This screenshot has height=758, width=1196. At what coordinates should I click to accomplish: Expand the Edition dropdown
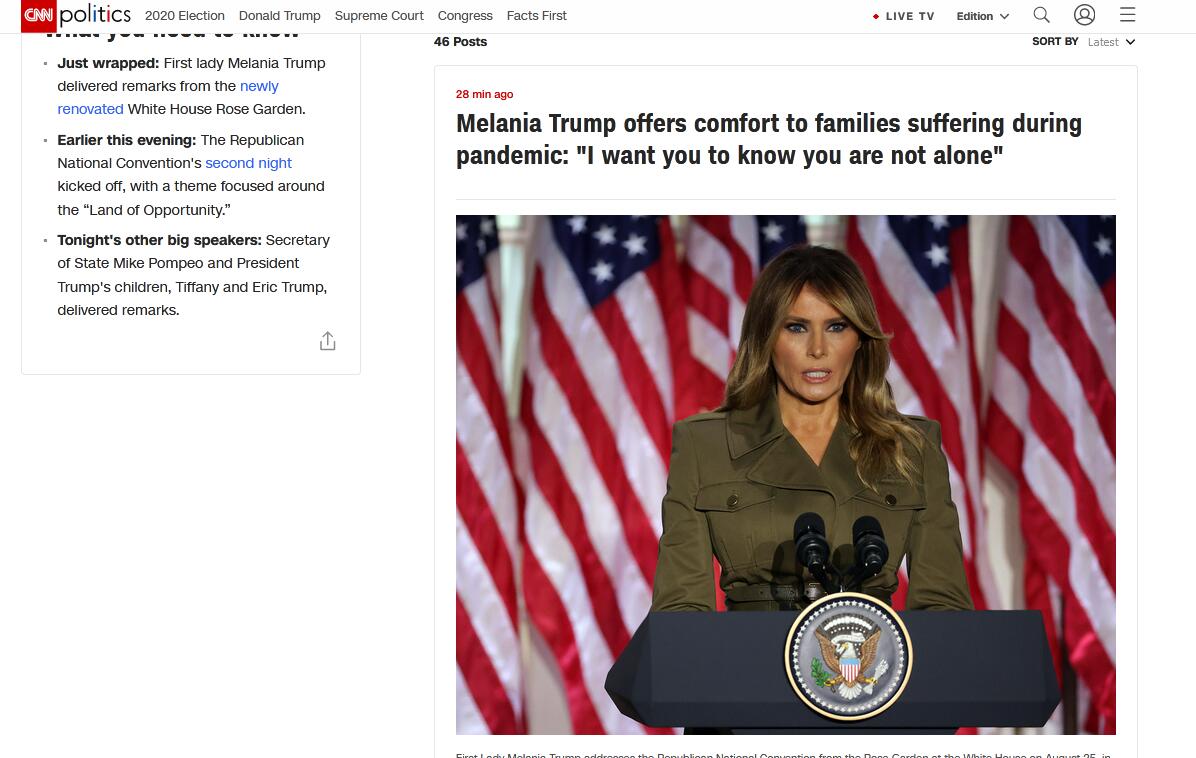point(982,16)
